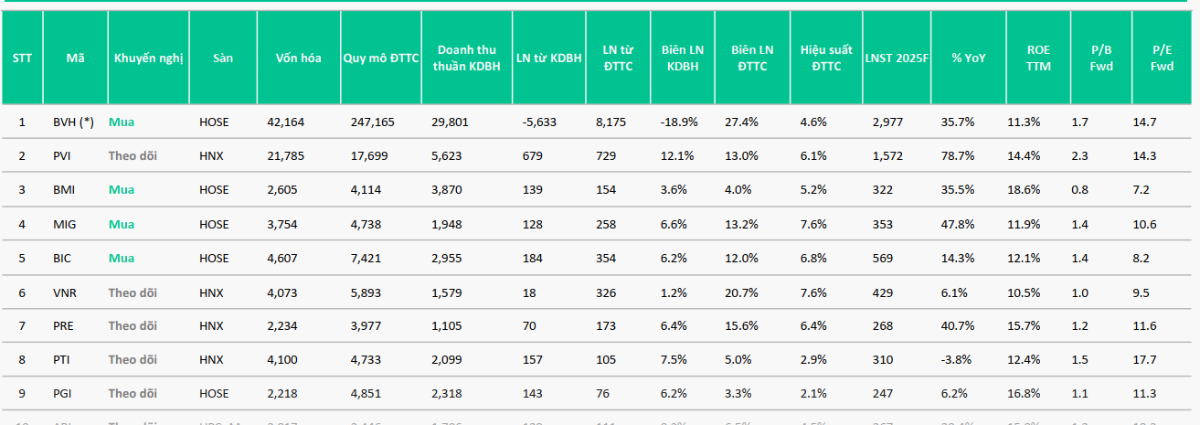1200x425 pixels.
Task: Click the 'ROE TTM' column header
Action: pyautogui.click(x=1038, y=58)
